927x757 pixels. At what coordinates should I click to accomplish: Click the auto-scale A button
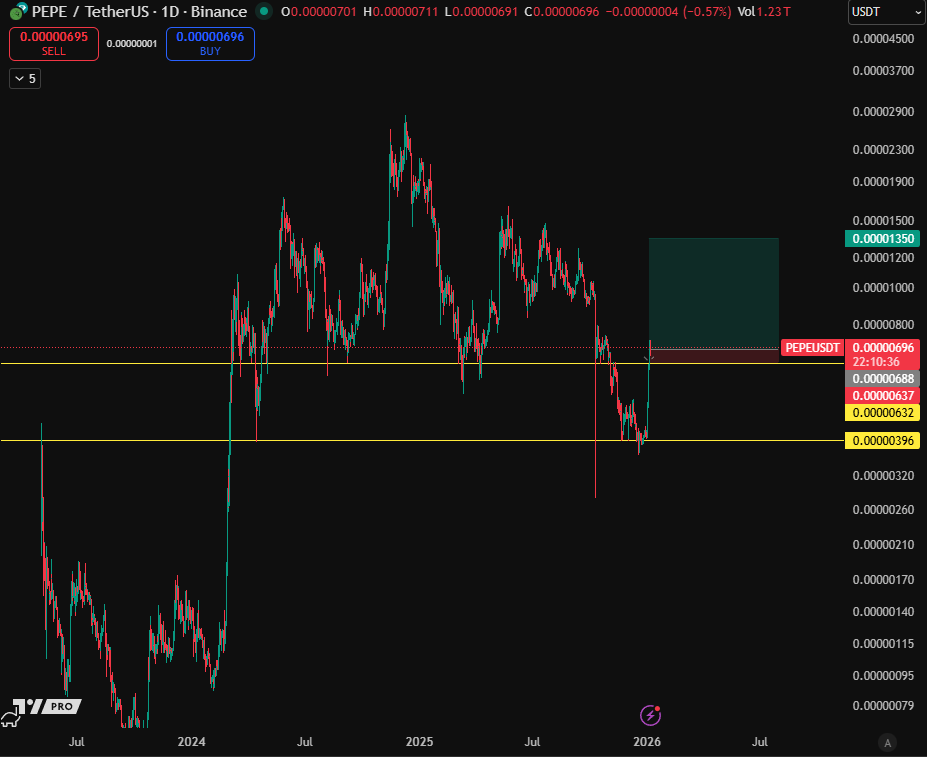pyautogui.click(x=887, y=742)
